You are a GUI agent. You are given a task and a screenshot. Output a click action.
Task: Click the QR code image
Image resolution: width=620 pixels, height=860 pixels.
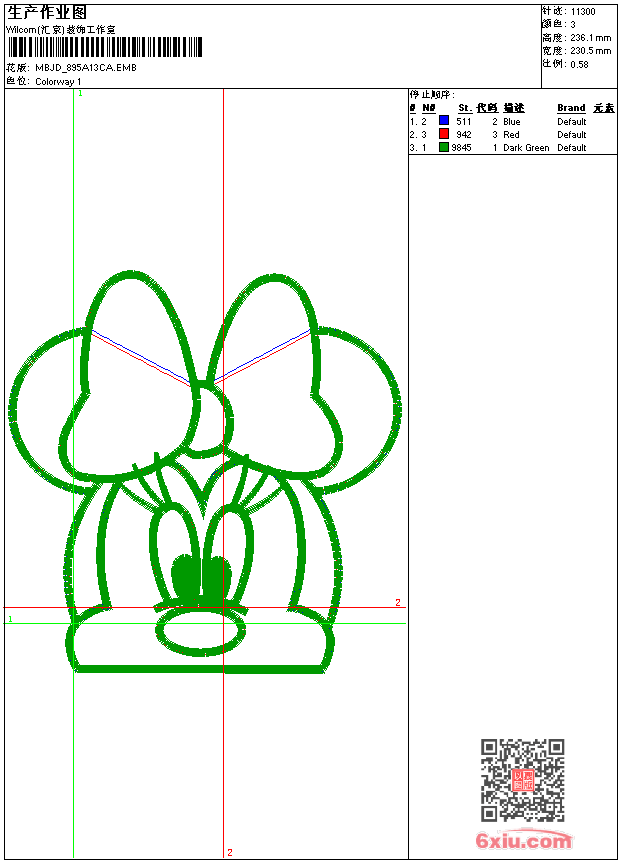tap(523, 780)
